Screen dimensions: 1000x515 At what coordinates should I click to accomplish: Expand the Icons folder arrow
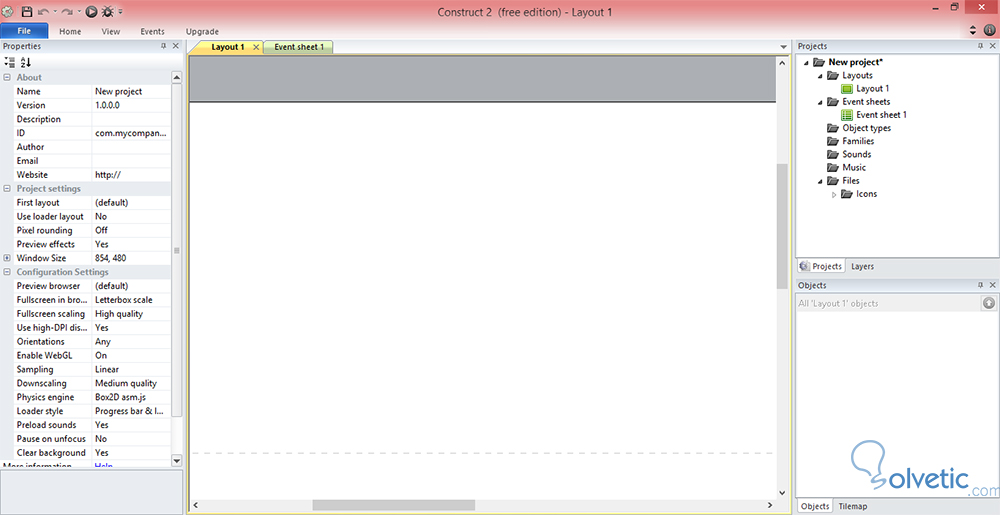834,194
